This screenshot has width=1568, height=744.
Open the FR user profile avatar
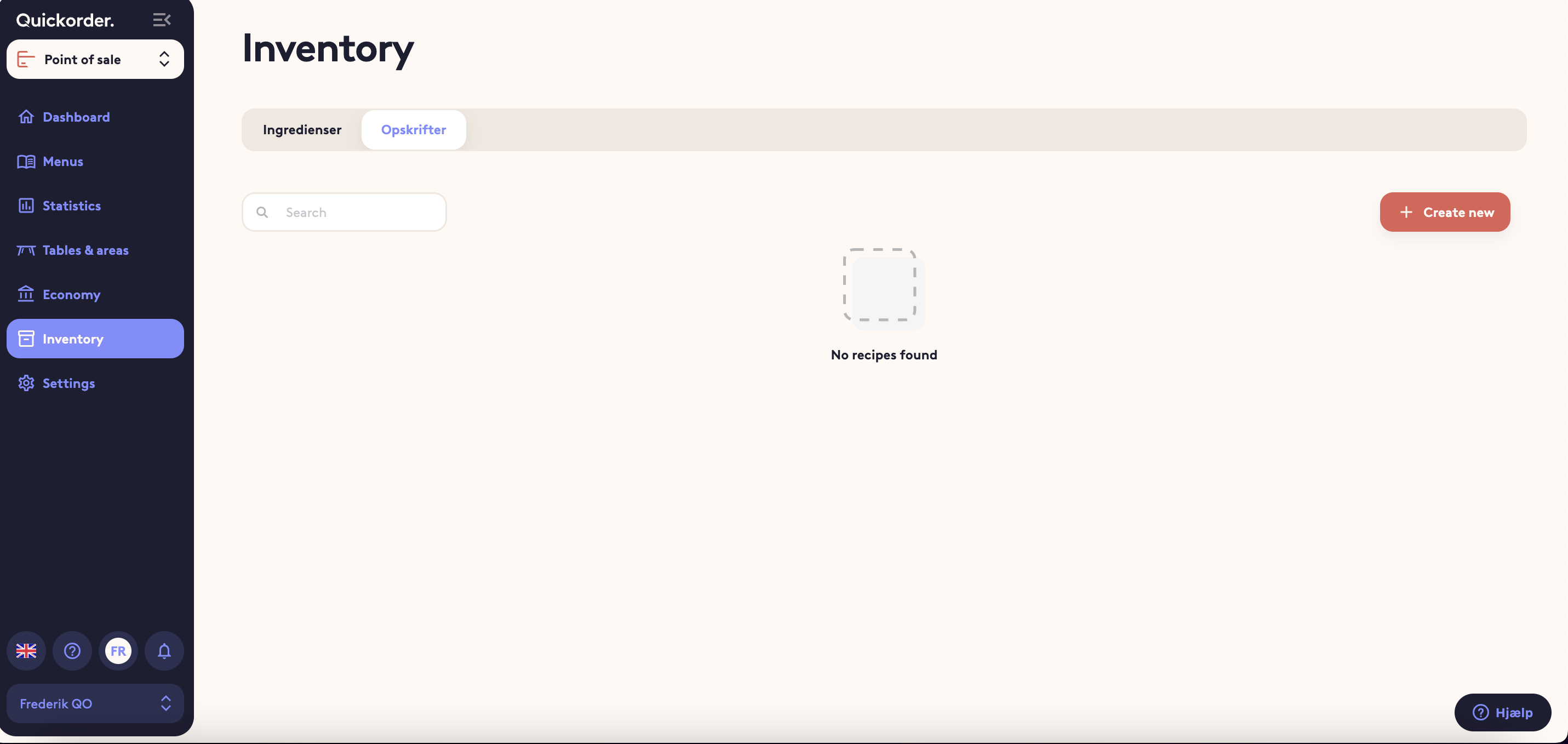[x=118, y=651]
